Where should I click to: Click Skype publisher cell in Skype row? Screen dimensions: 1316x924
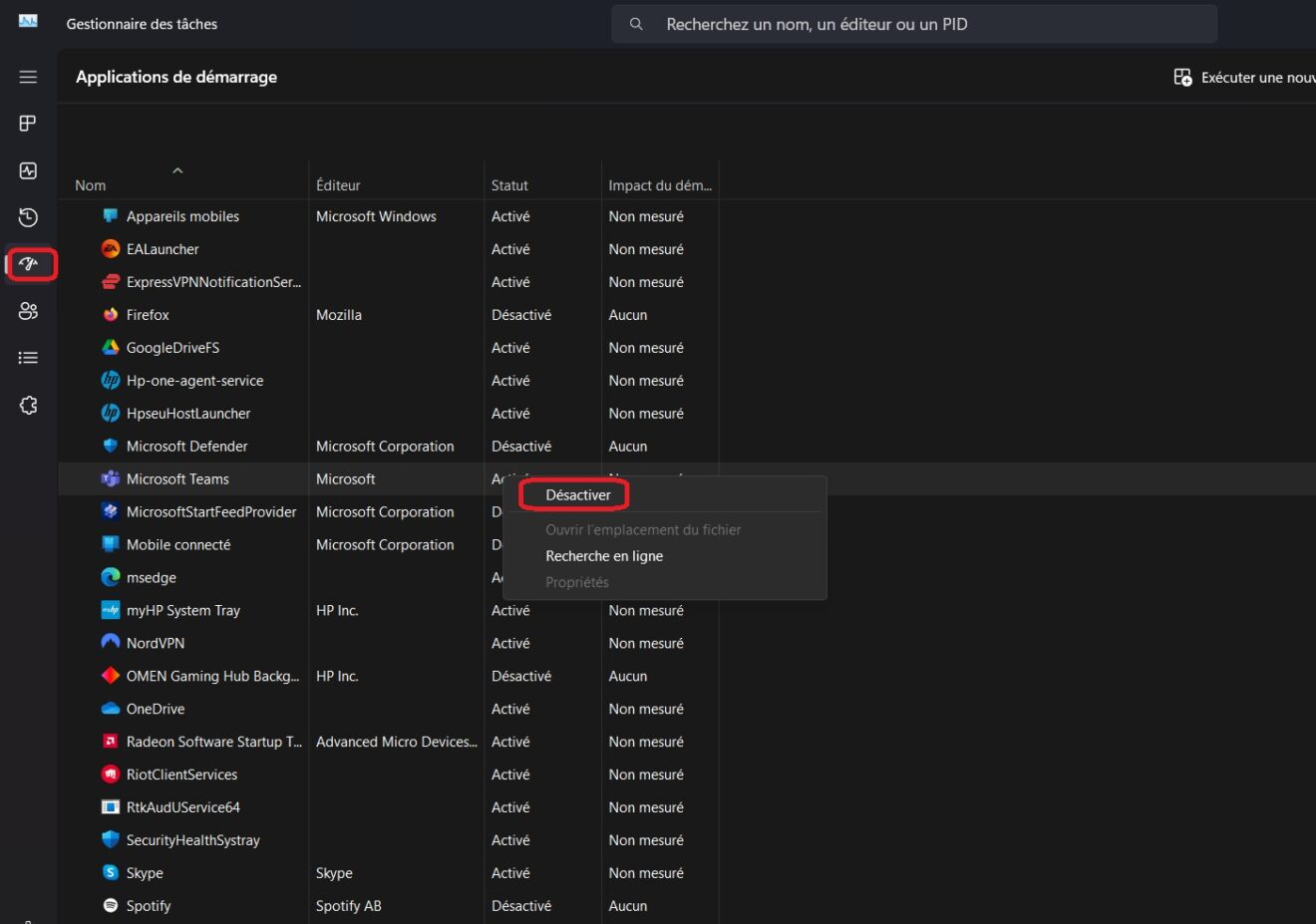pyautogui.click(x=334, y=873)
